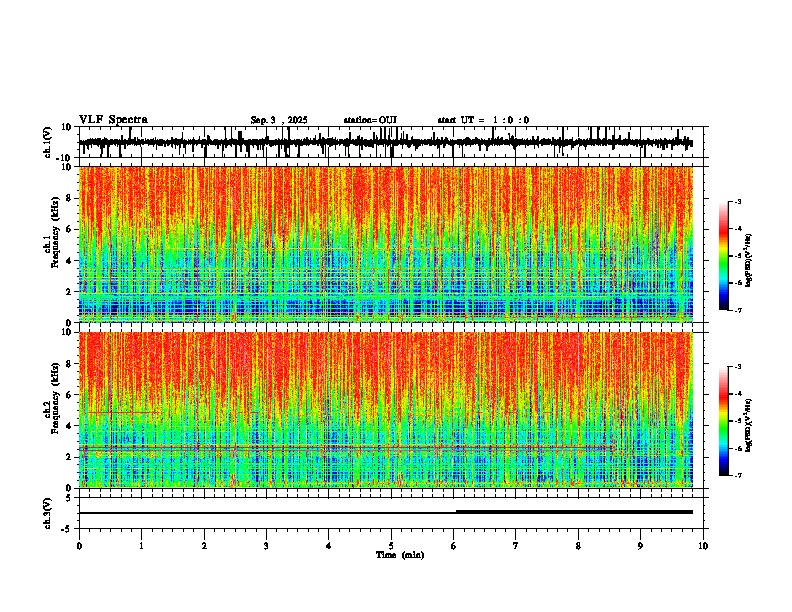Click the time axis tick label "3"
The height and width of the screenshot is (612, 792).
(x=266, y=545)
